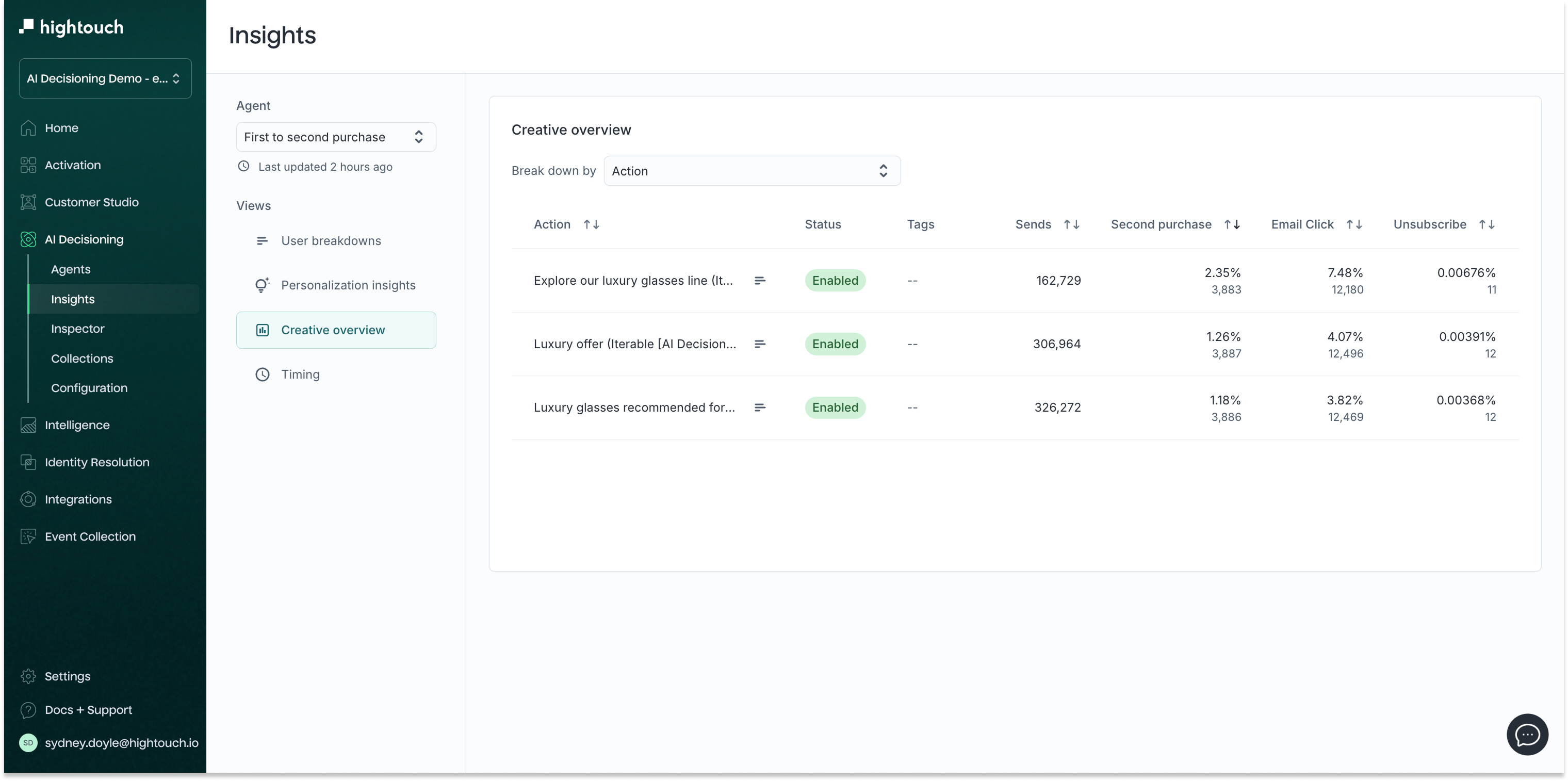This screenshot has height=781, width=1568.
Task: Click the SD user avatar
Action: tap(28, 743)
